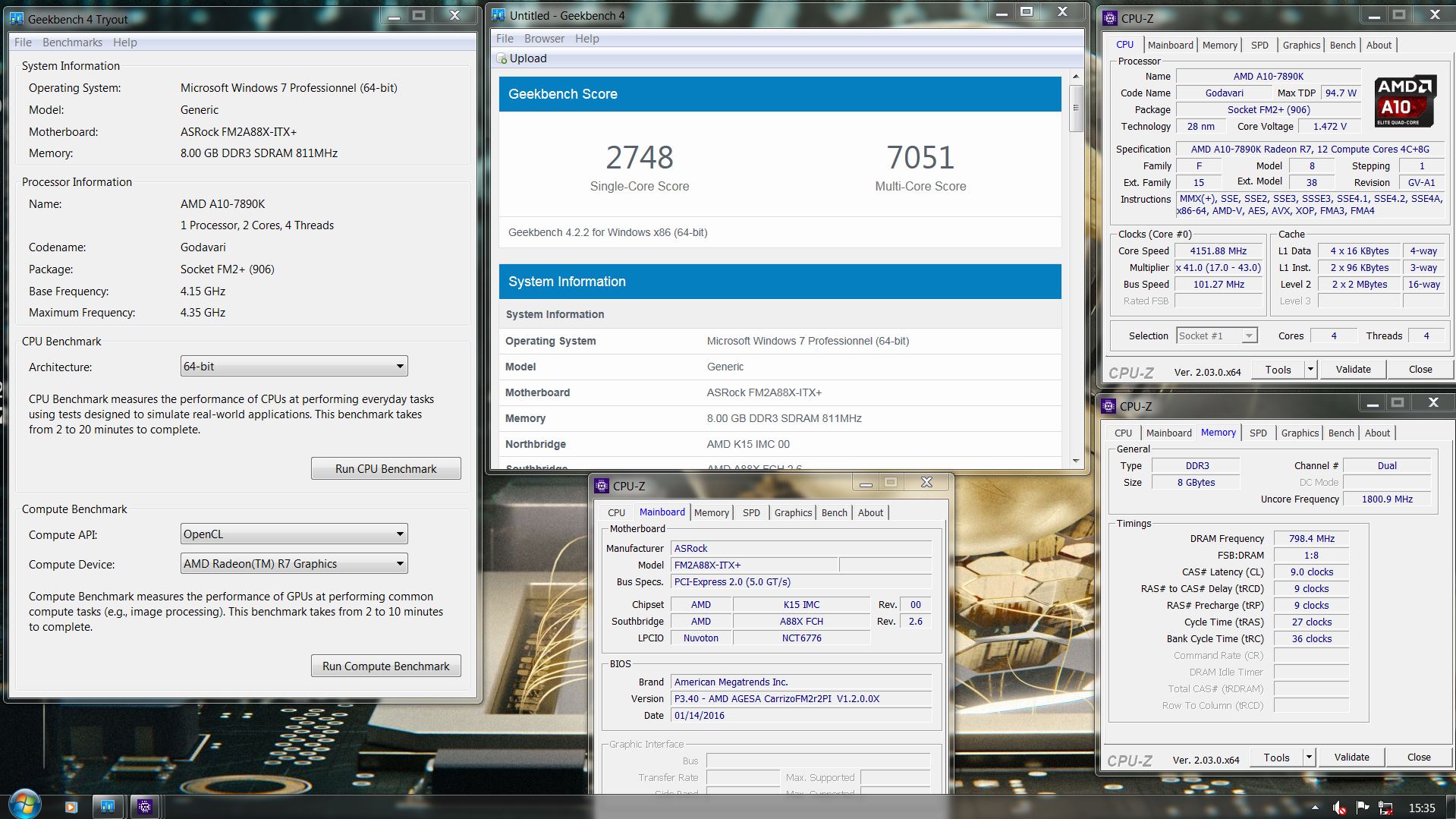Click Tools button in Memory CPU-Z window

point(1276,758)
